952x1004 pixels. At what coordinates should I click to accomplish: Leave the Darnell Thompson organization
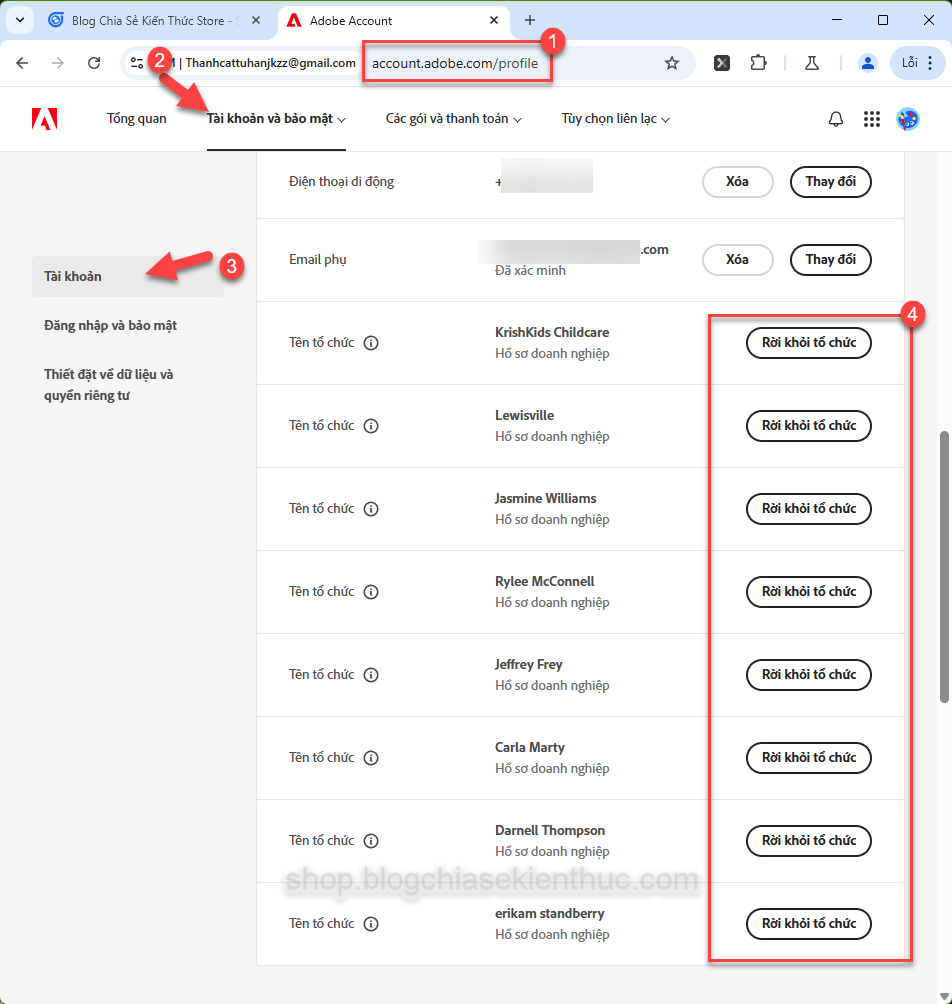click(x=809, y=841)
